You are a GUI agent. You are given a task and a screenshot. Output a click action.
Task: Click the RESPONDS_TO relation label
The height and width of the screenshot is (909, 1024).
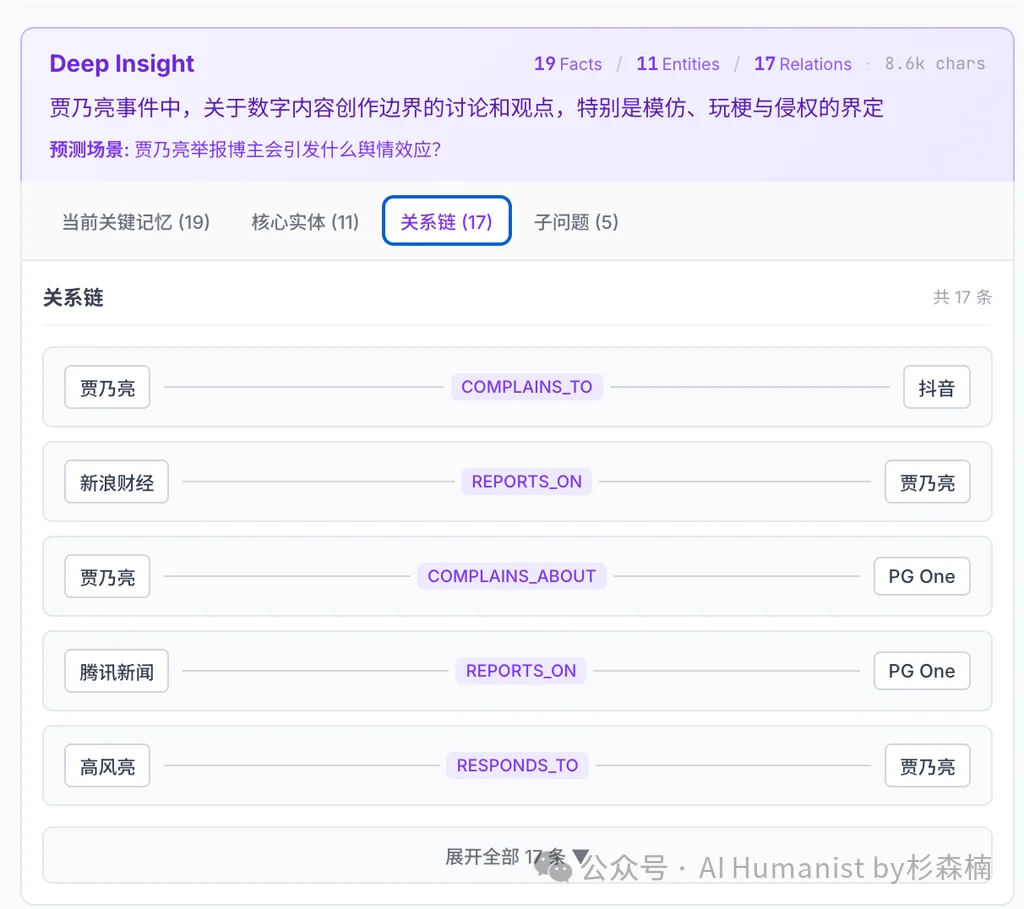click(x=517, y=766)
